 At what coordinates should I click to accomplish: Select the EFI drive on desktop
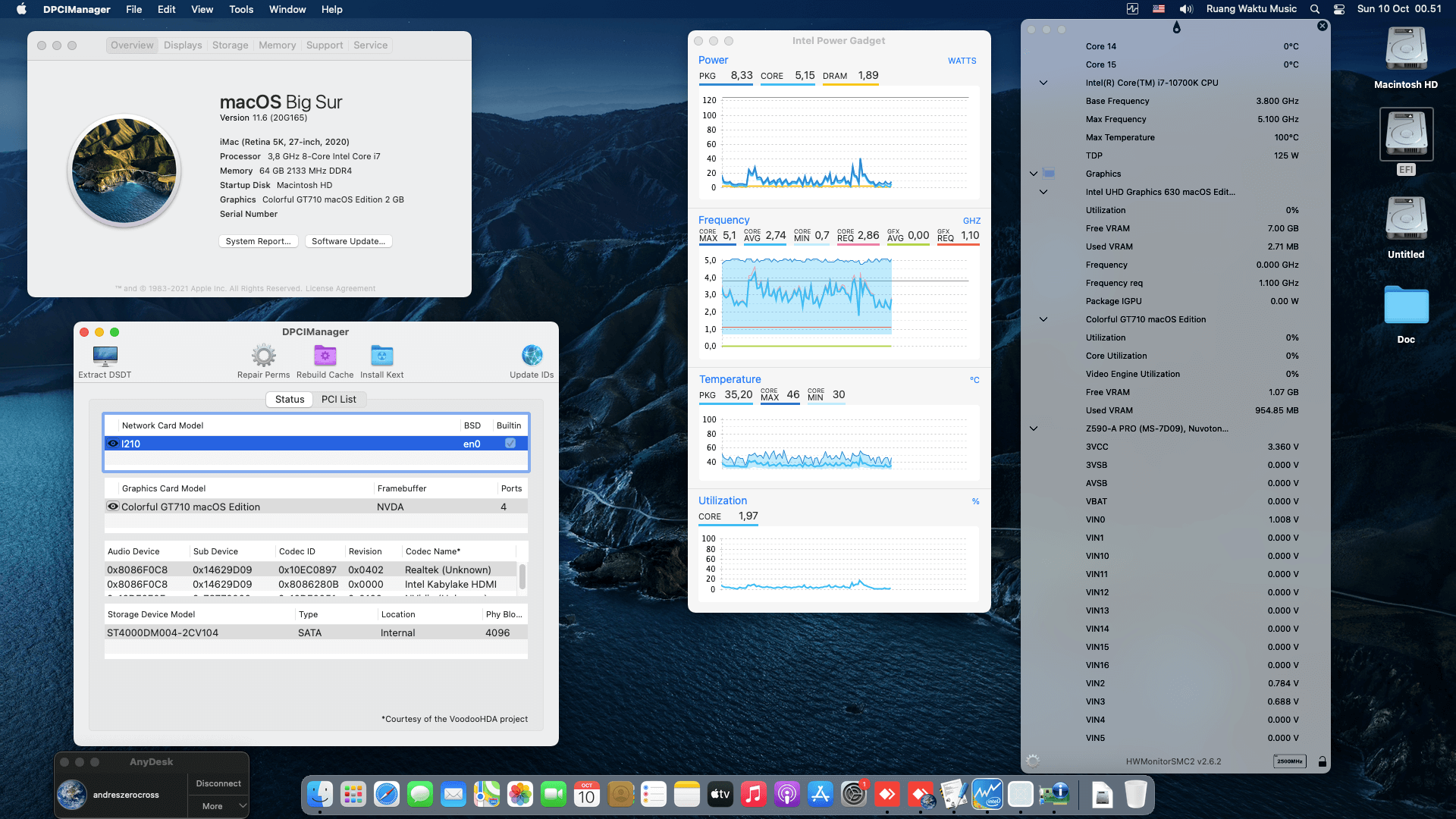[x=1406, y=142]
